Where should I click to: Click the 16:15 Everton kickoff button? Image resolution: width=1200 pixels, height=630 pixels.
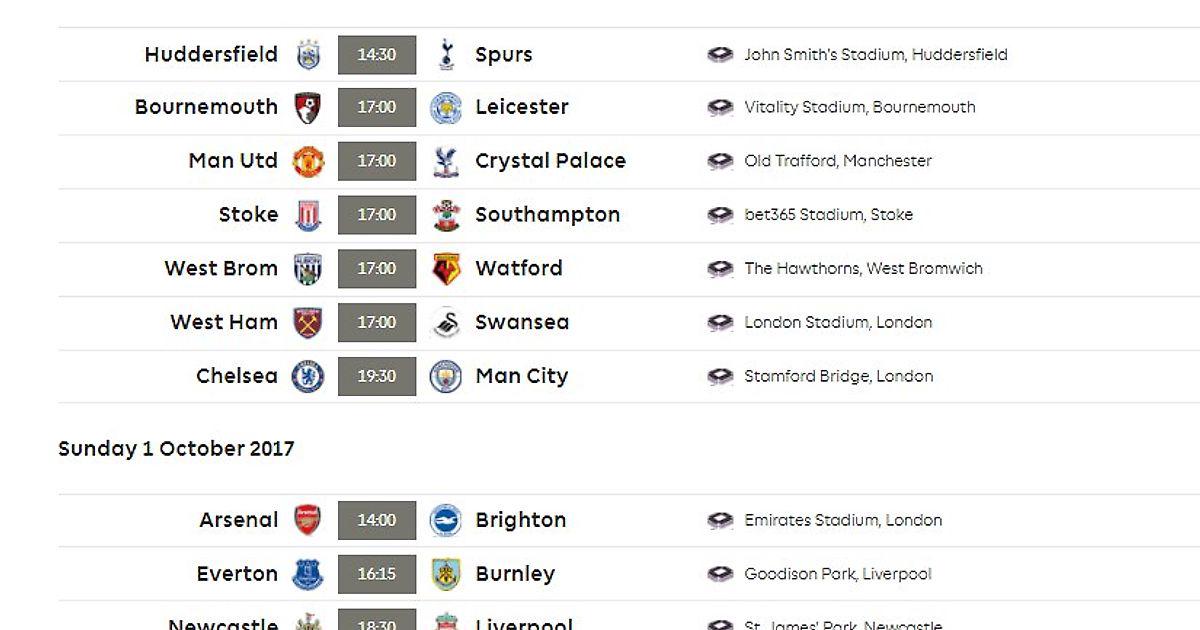[377, 574]
